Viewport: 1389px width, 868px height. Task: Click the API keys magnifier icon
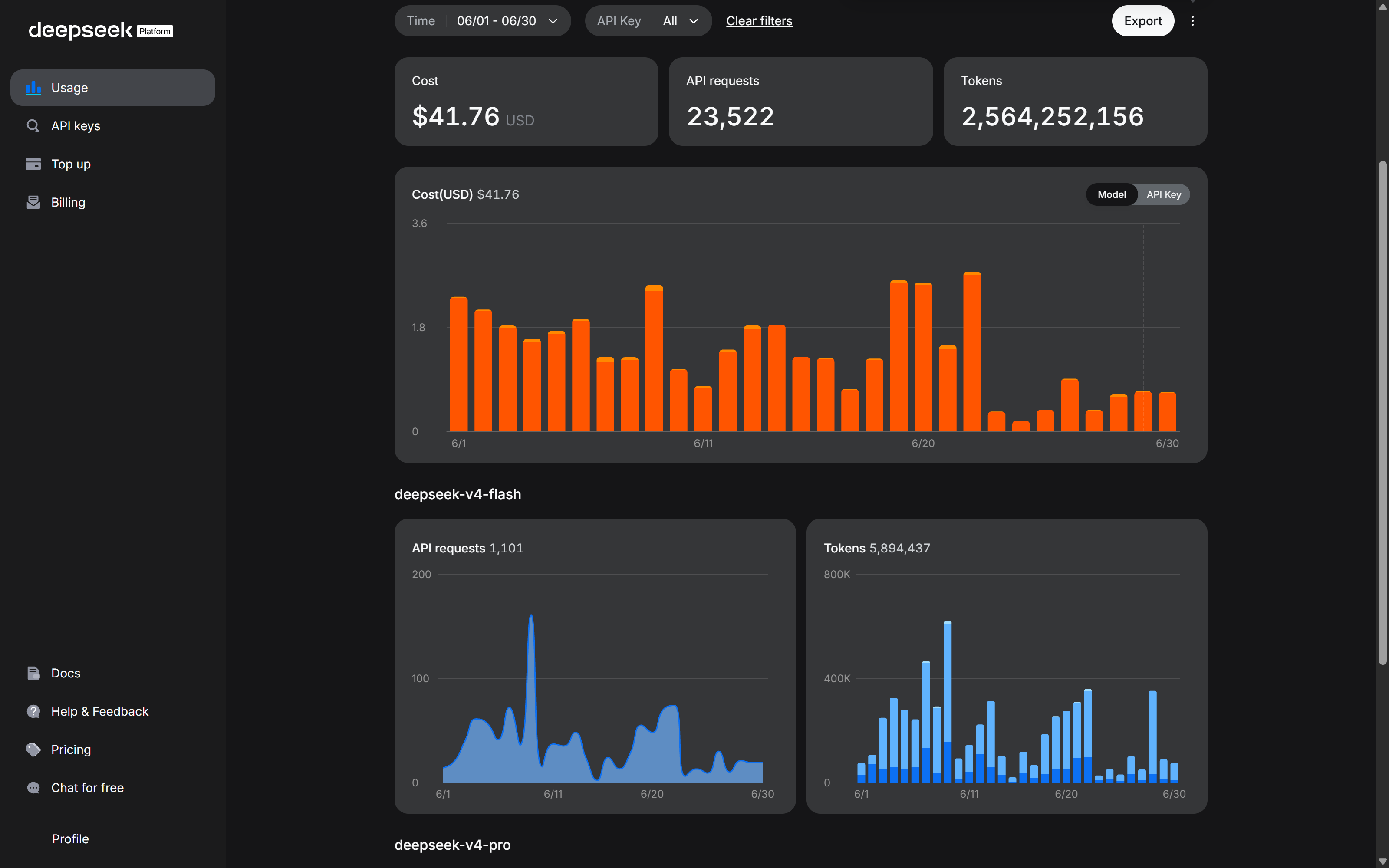(33, 126)
